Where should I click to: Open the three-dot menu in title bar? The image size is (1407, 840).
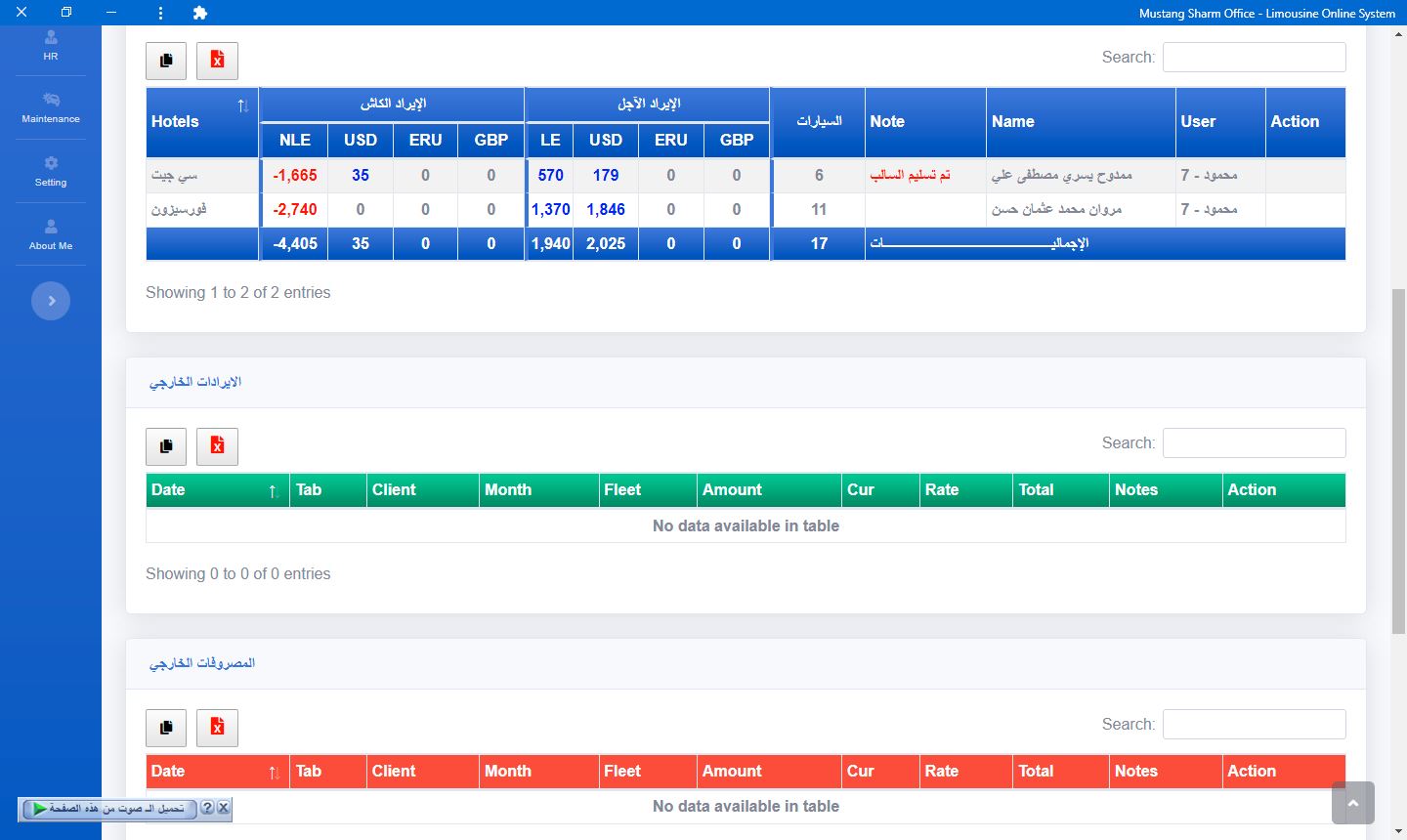160,13
